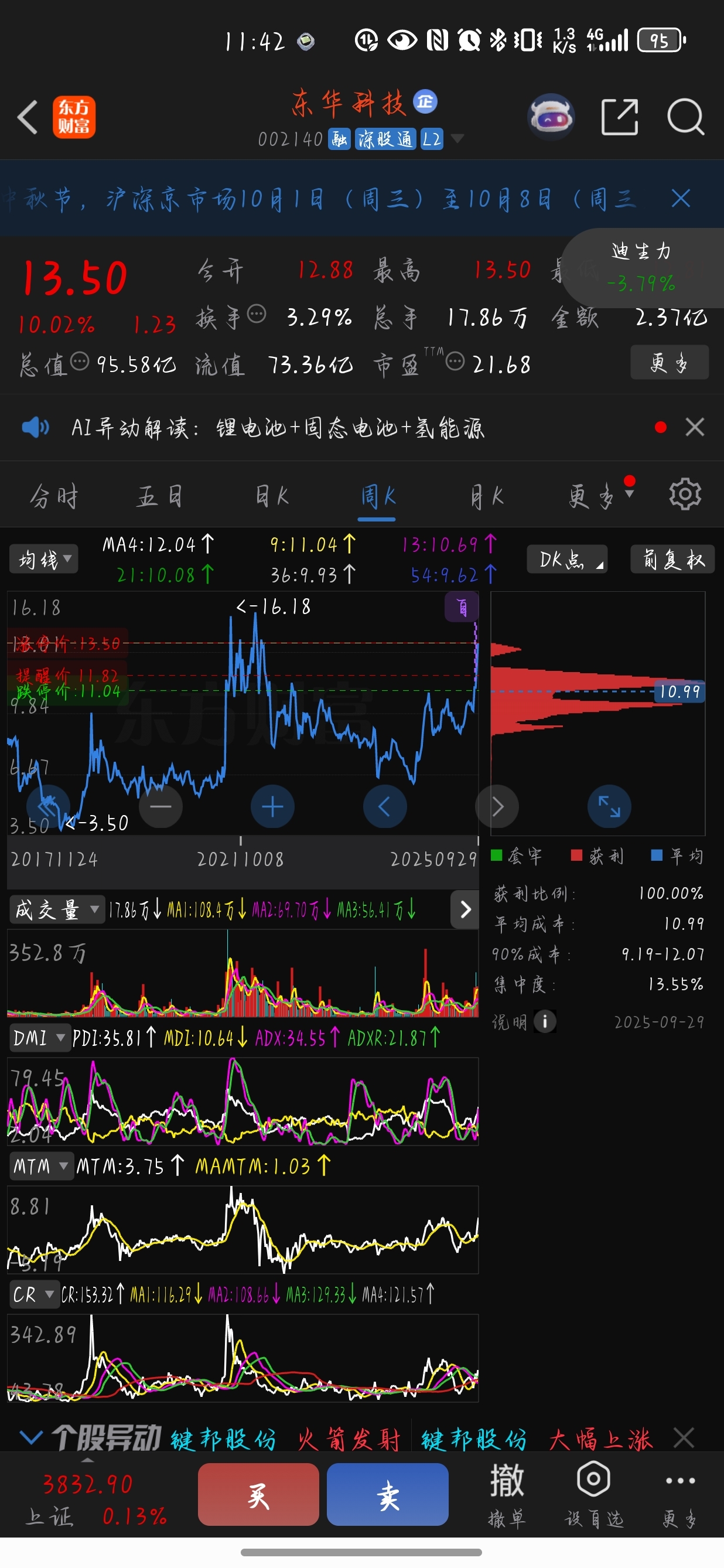This screenshot has height=1568, width=724.
Task: Move chart right with grey arrow
Action: (497, 806)
